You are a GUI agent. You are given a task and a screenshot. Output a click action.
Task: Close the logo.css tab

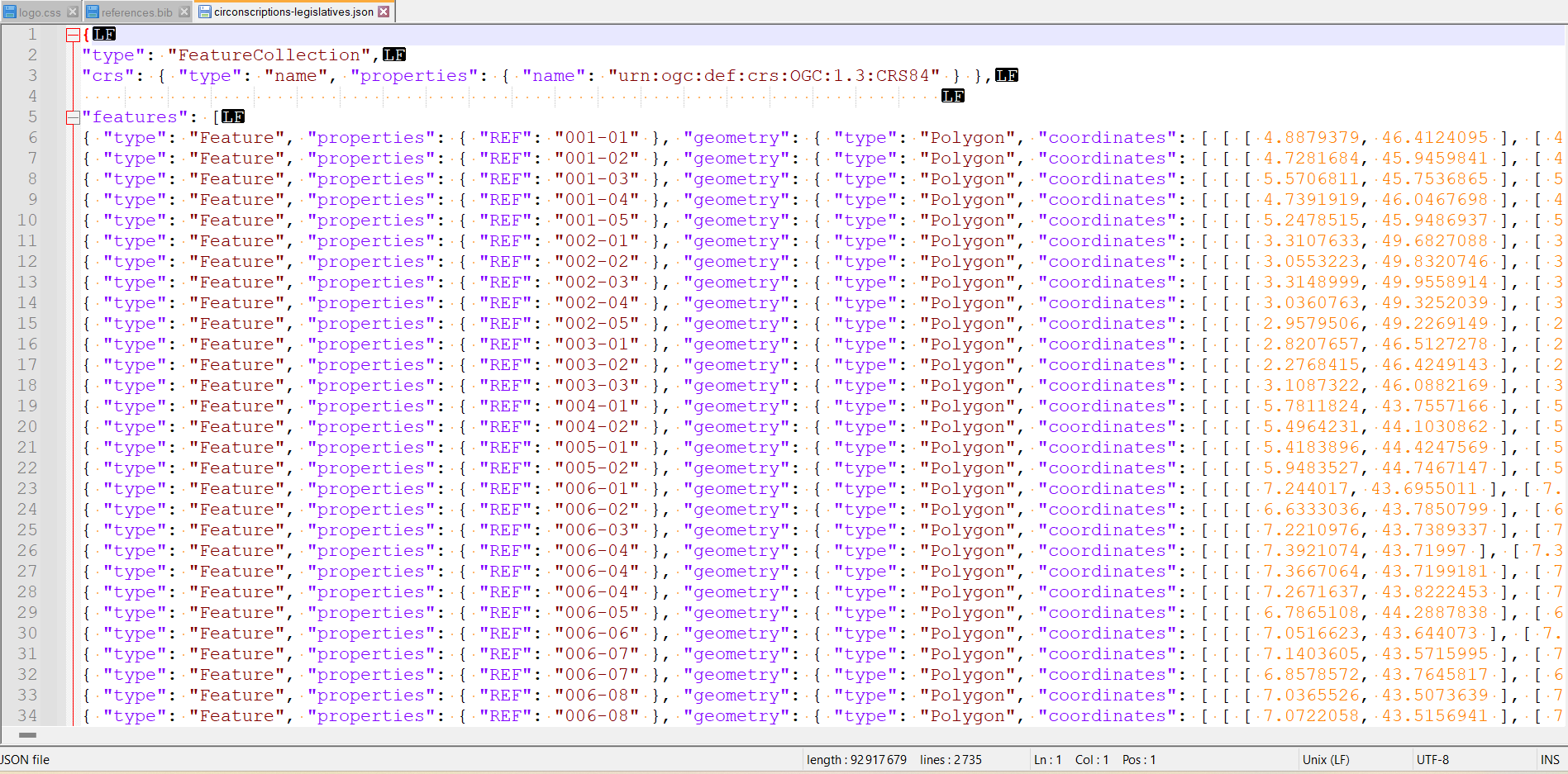73,12
